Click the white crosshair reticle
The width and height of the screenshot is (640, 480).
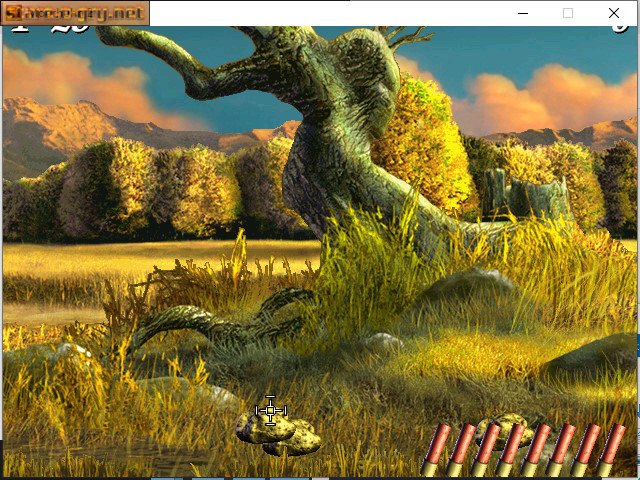pos(271,410)
